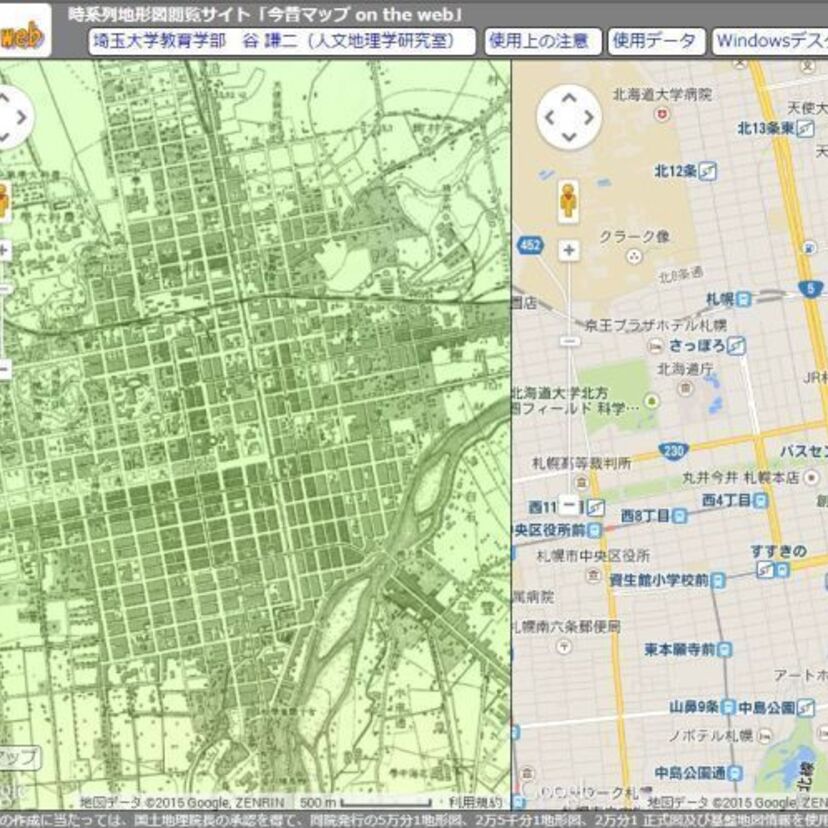Screen dimensions: 828x828
Task: Select the すすきの subway station icon
Action: (x=773, y=569)
